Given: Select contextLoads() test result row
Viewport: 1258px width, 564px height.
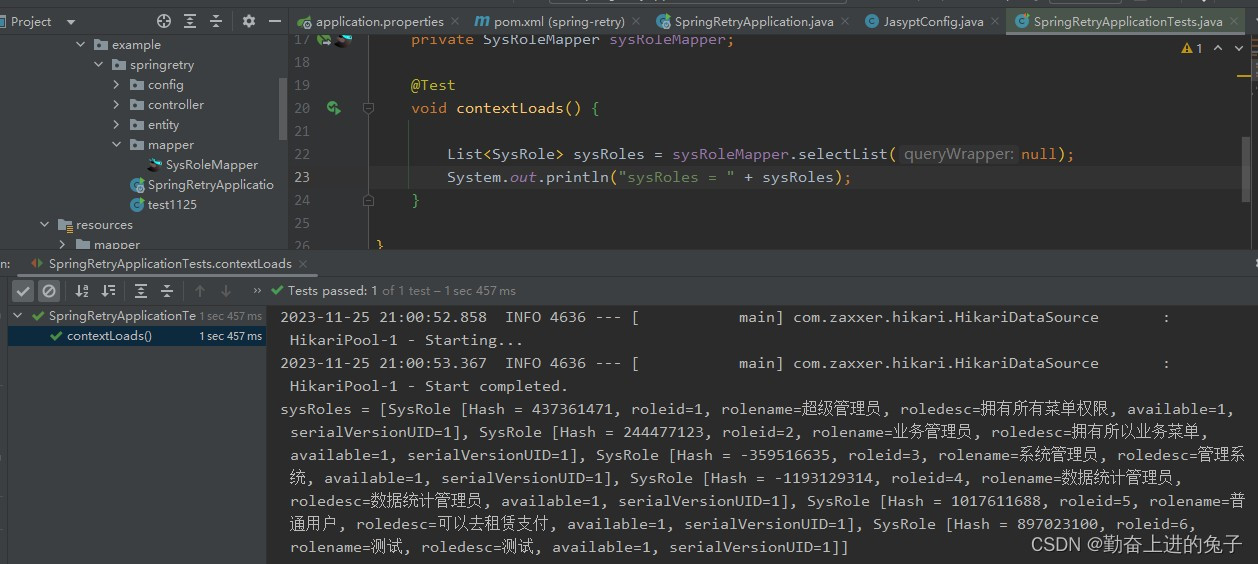Looking at the screenshot, I should click(x=137, y=336).
